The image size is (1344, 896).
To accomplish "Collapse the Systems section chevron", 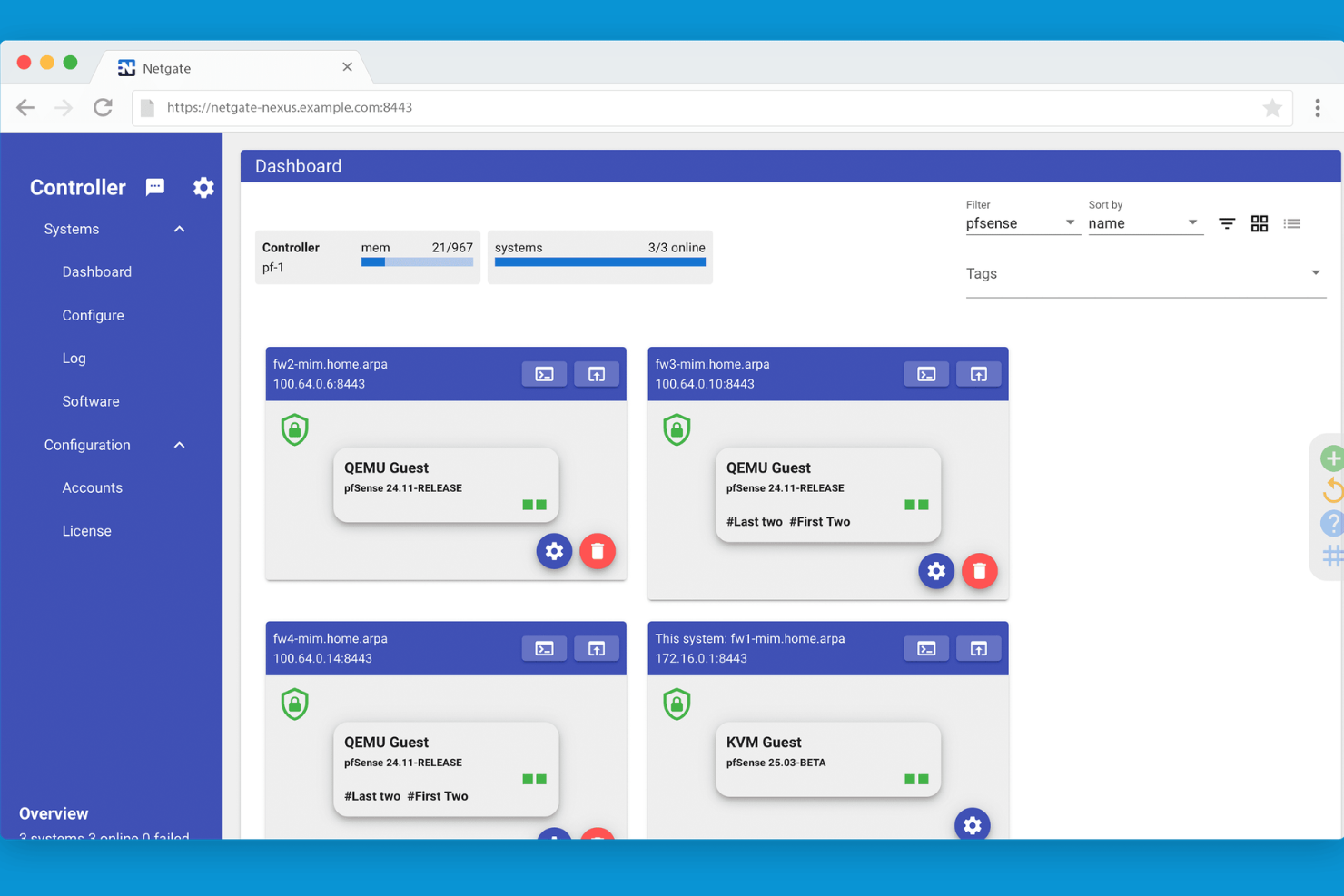I will [x=179, y=230].
